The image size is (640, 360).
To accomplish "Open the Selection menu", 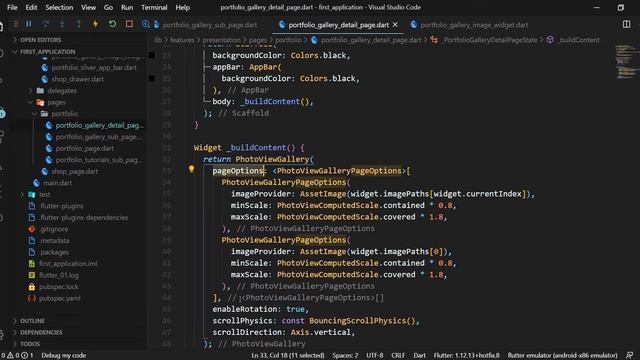I will [x=59, y=7].
